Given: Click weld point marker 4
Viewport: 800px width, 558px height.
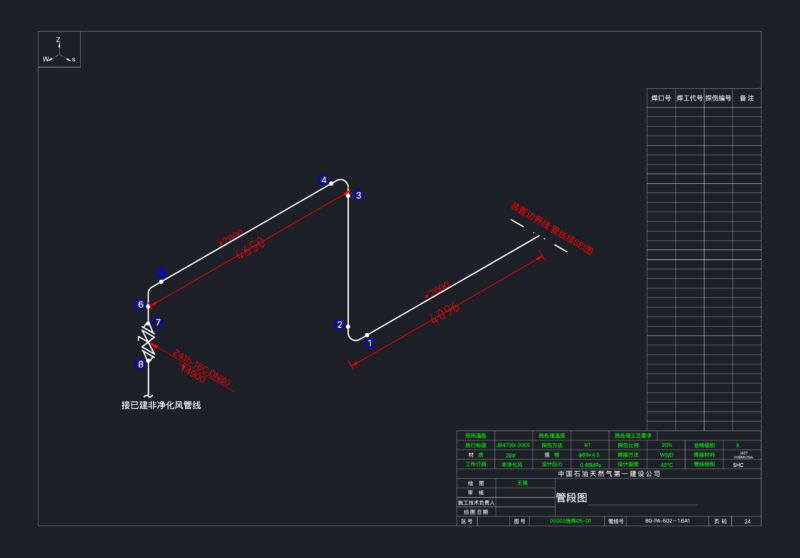Looking at the screenshot, I should point(323,180).
